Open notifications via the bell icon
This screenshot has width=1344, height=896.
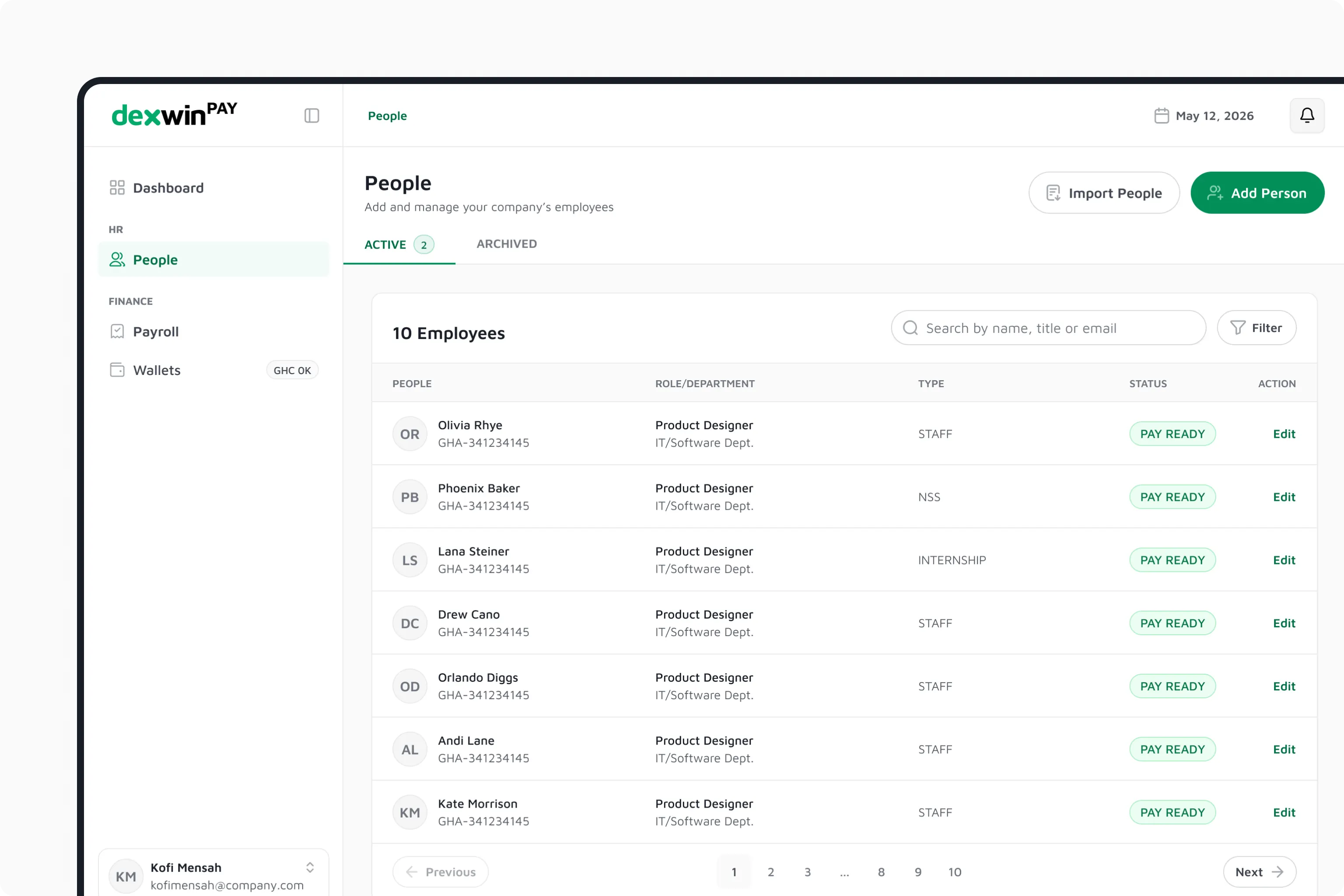[1307, 115]
